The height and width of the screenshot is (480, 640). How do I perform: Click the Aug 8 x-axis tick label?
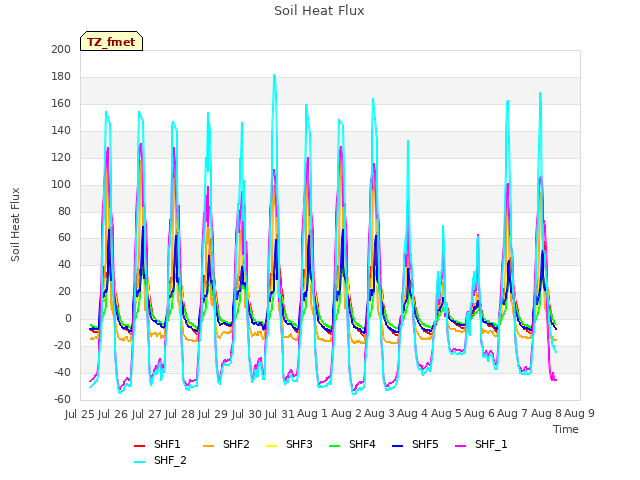[x=546, y=414]
